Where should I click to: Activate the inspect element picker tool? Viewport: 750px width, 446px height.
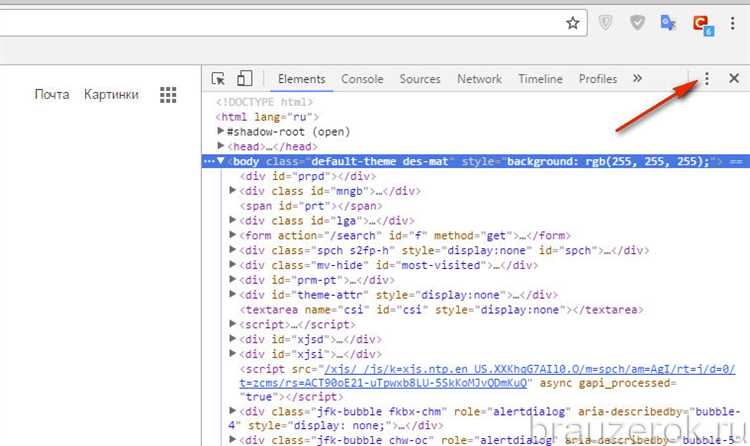[218, 79]
